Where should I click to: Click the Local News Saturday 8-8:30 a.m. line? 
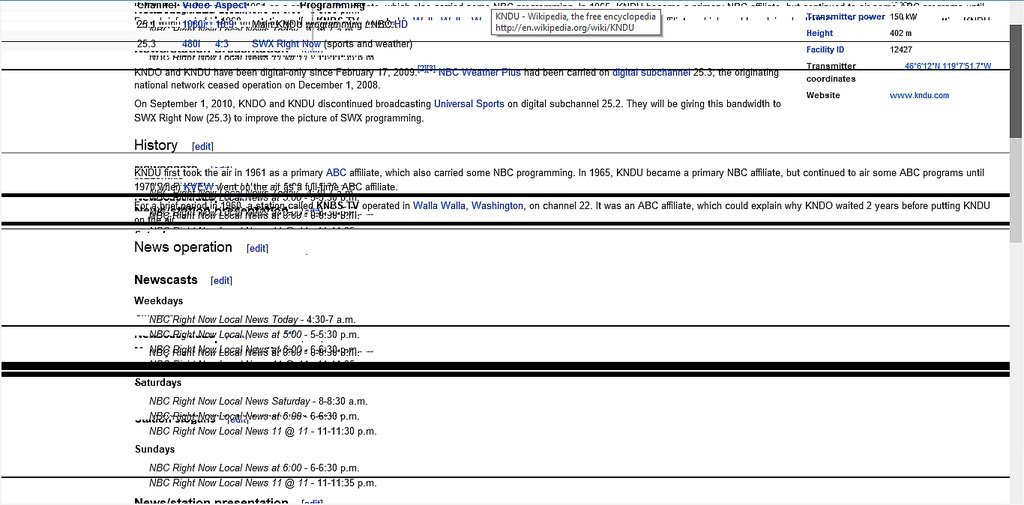coord(258,401)
